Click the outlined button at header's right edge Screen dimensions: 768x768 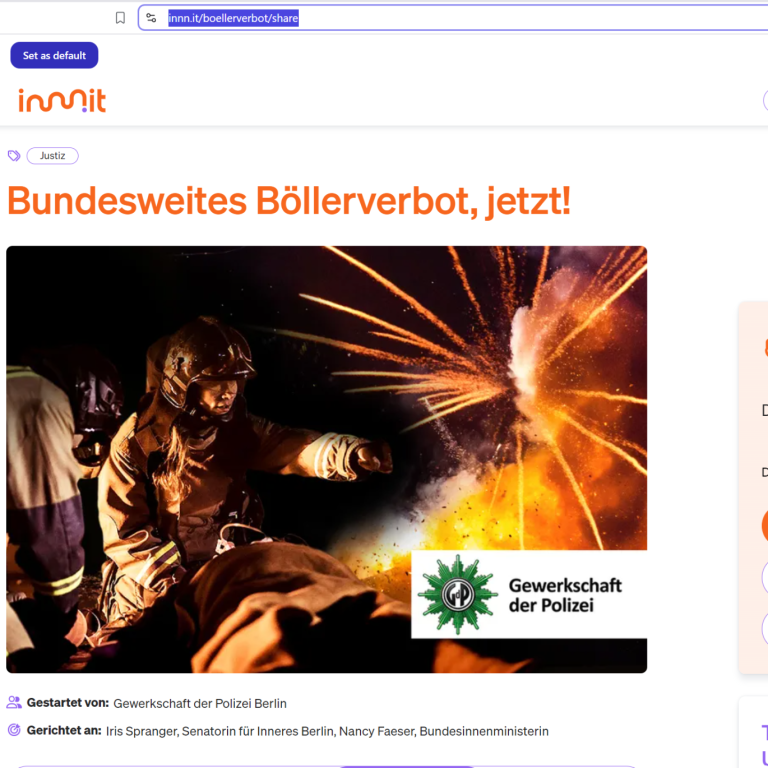pos(766,100)
